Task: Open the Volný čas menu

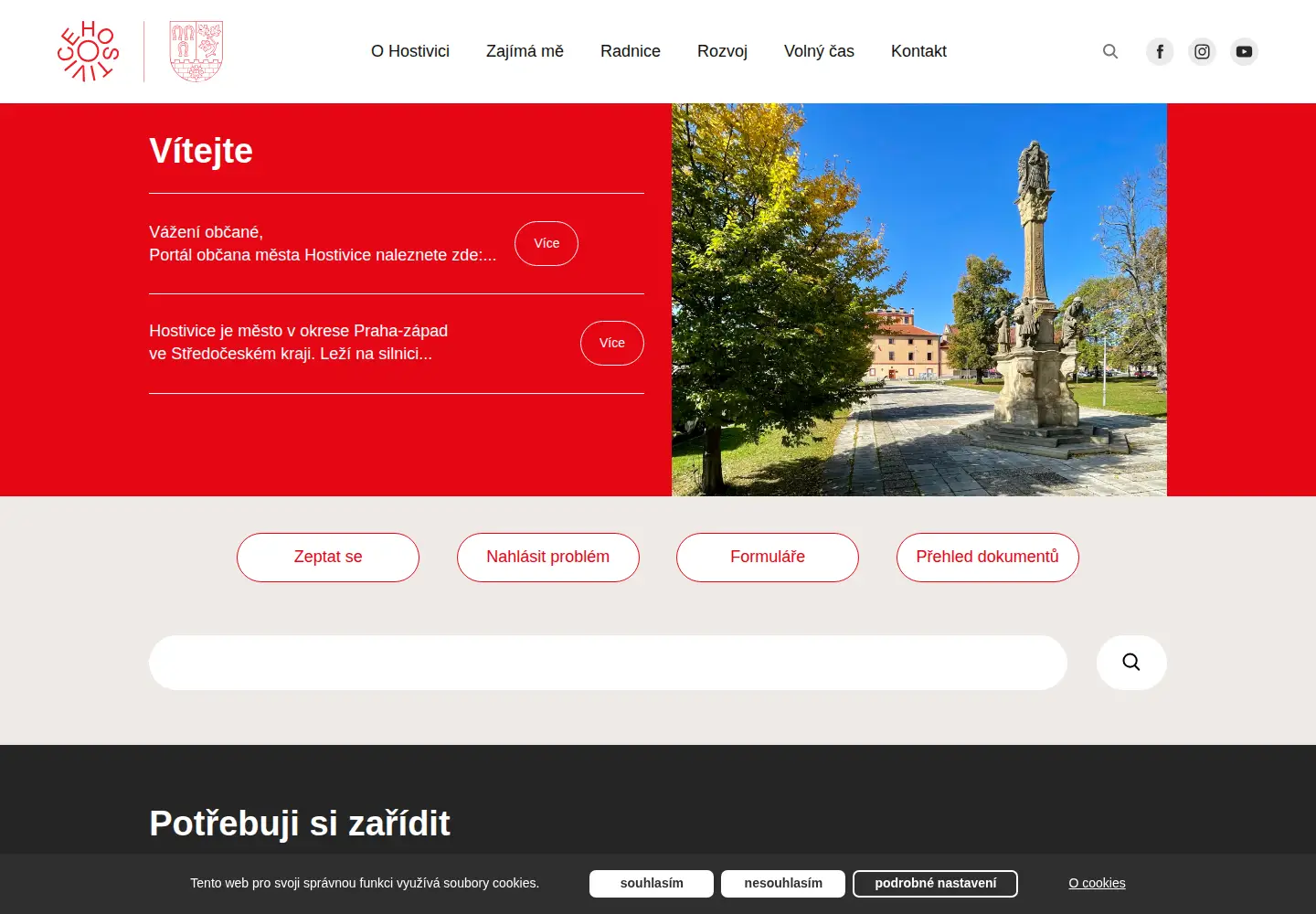Action: click(819, 51)
